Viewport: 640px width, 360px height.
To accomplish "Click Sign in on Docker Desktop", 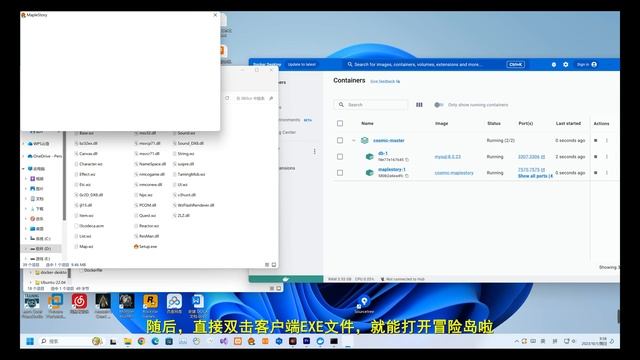I will point(587,64).
